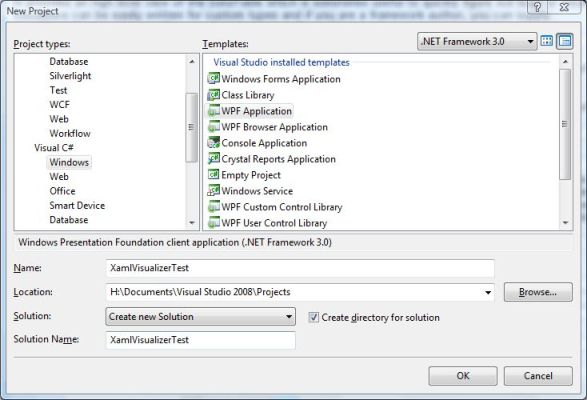The height and width of the screenshot is (400, 587).
Task: Select Windows Forms Application template label
Action: (281, 79)
